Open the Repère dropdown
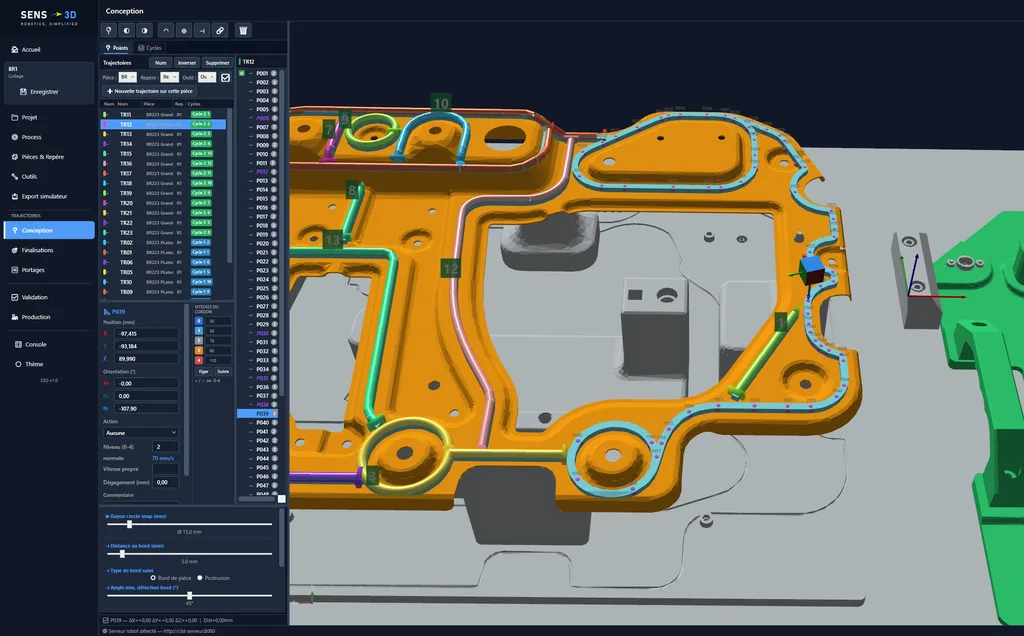This screenshot has width=1024, height=636. (x=169, y=77)
